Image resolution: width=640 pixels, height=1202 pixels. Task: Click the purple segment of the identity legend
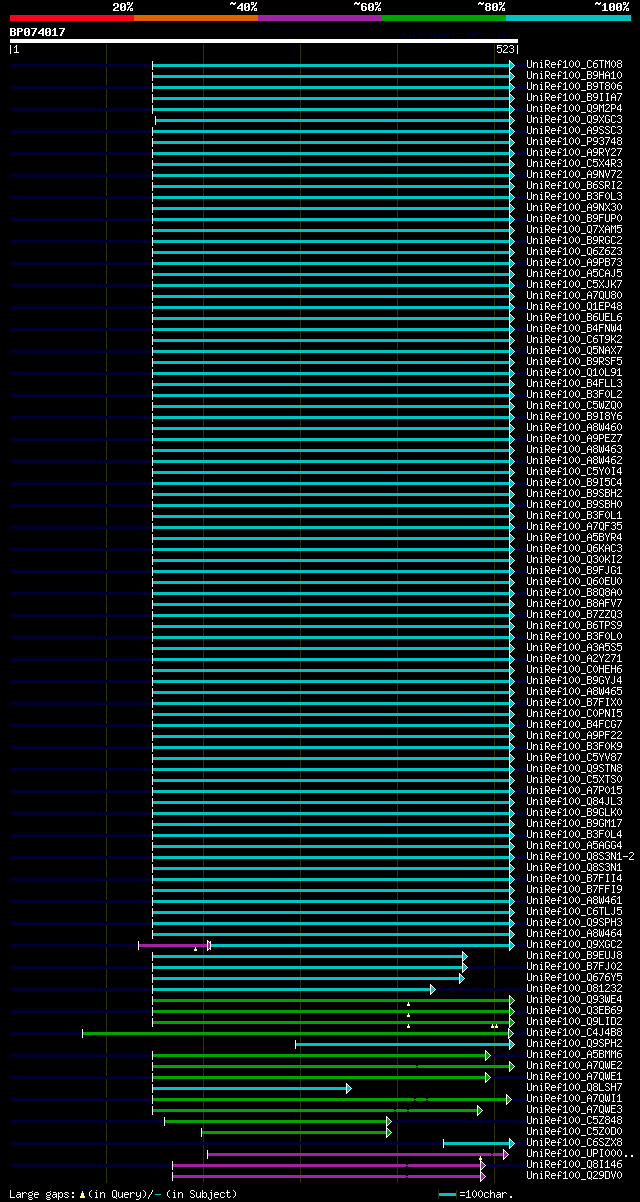tap(320, 18)
